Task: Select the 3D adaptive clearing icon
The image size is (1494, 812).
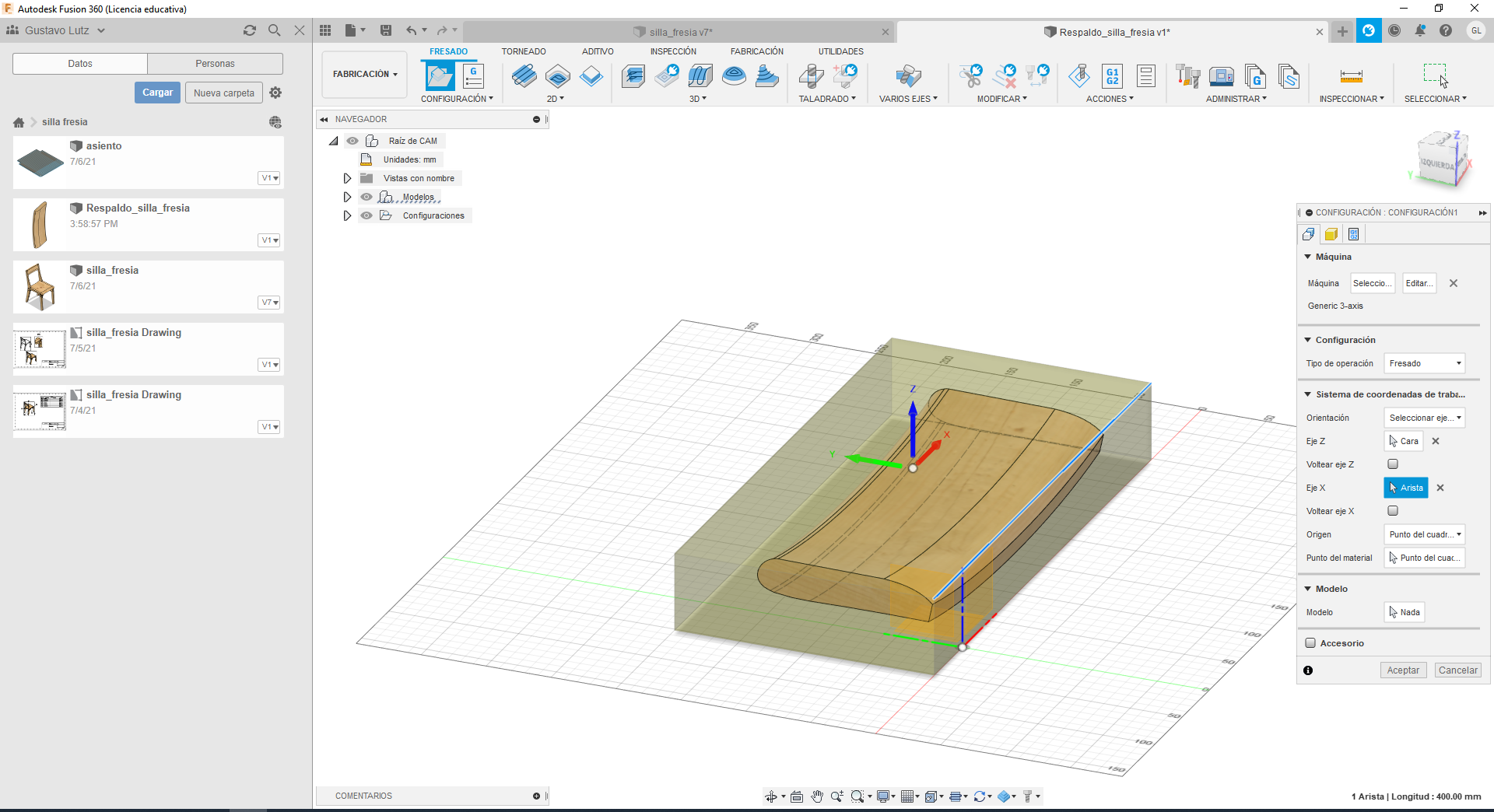Action: tap(633, 76)
